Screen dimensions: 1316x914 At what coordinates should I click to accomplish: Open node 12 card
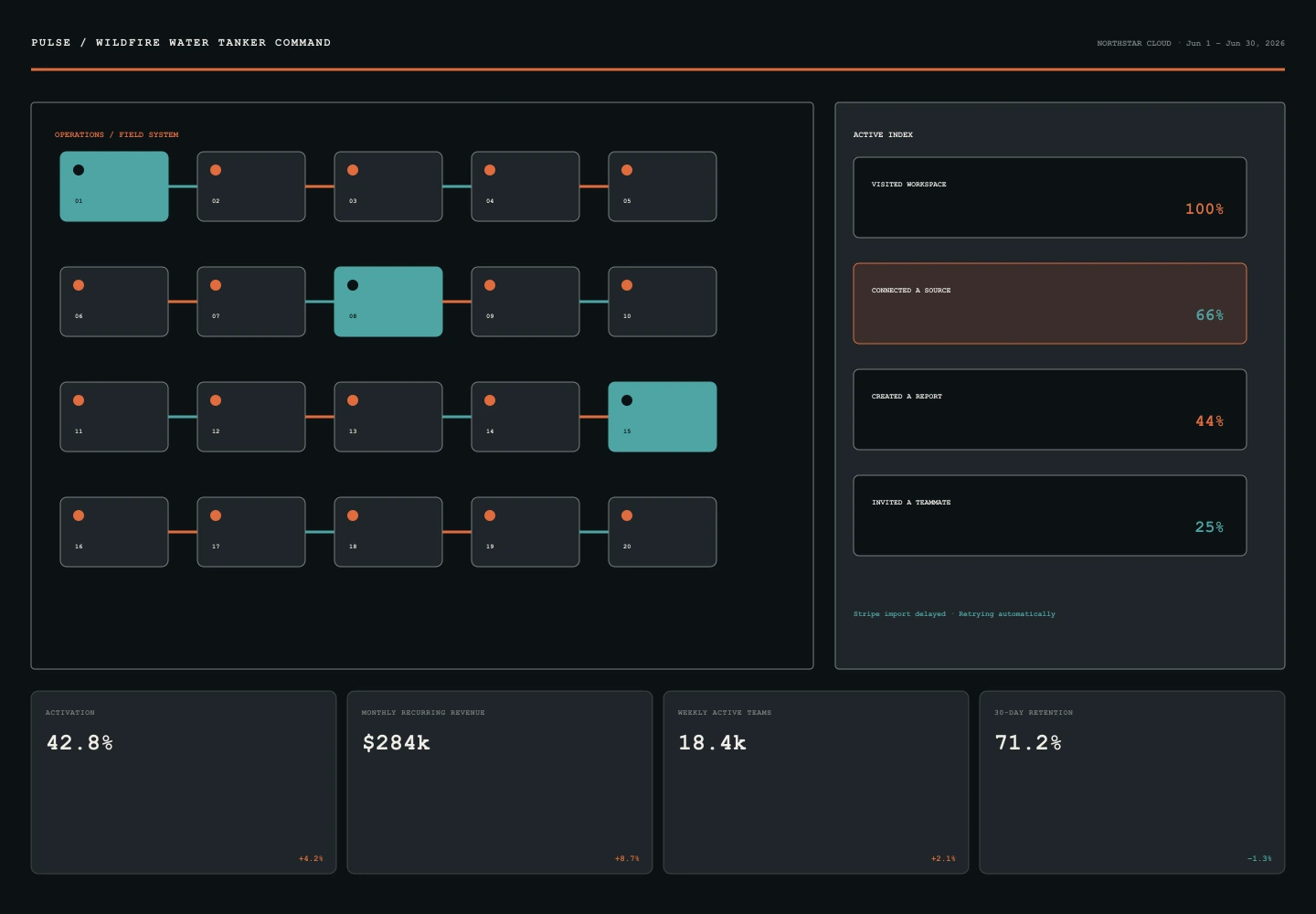(251, 417)
